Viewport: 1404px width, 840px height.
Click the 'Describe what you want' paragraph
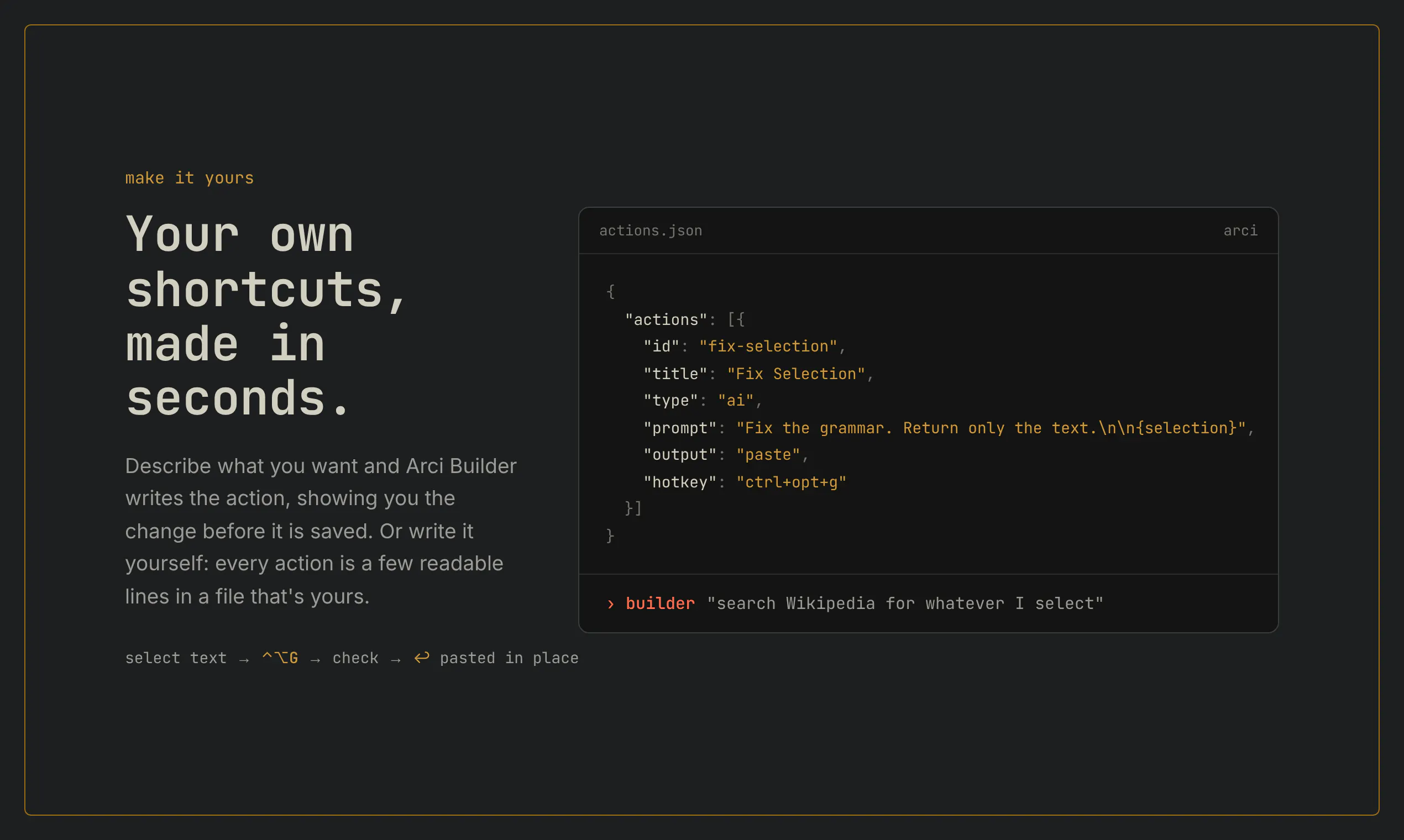321,531
